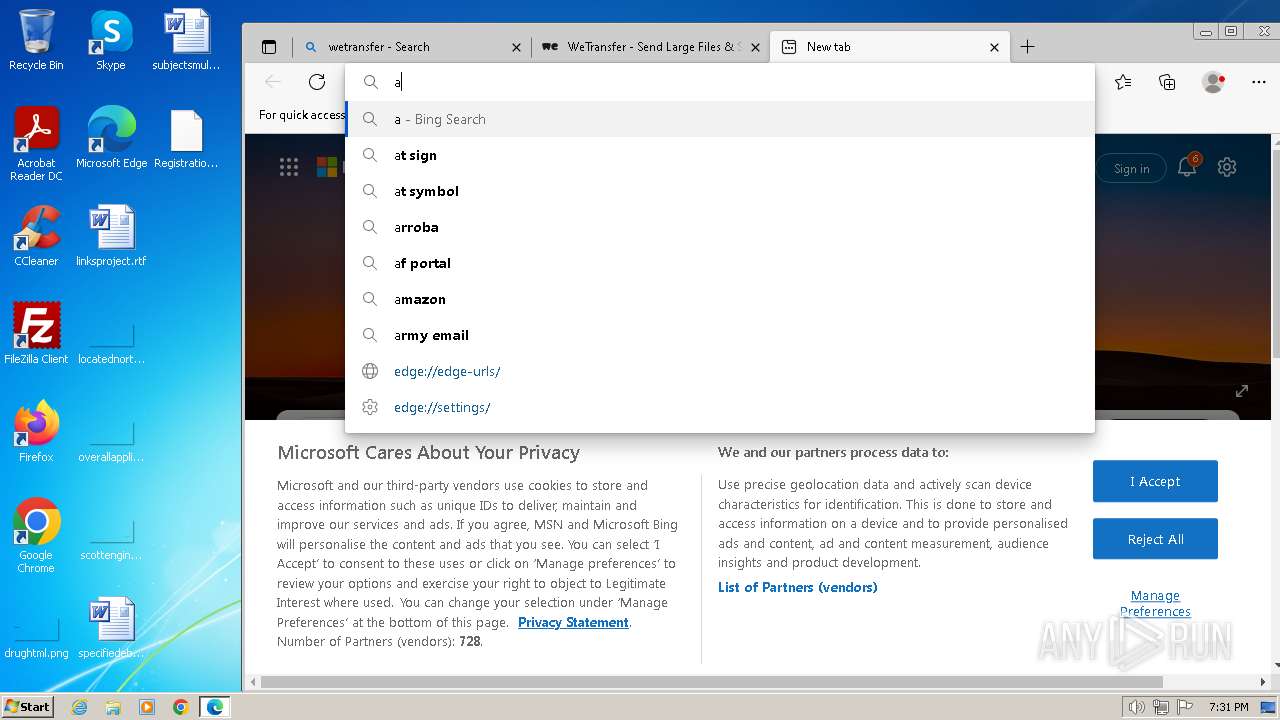The width and height of the screenshot is (1280, 720).
Task: Choose the 'army email' suggestion
Action: coord(720,335)
